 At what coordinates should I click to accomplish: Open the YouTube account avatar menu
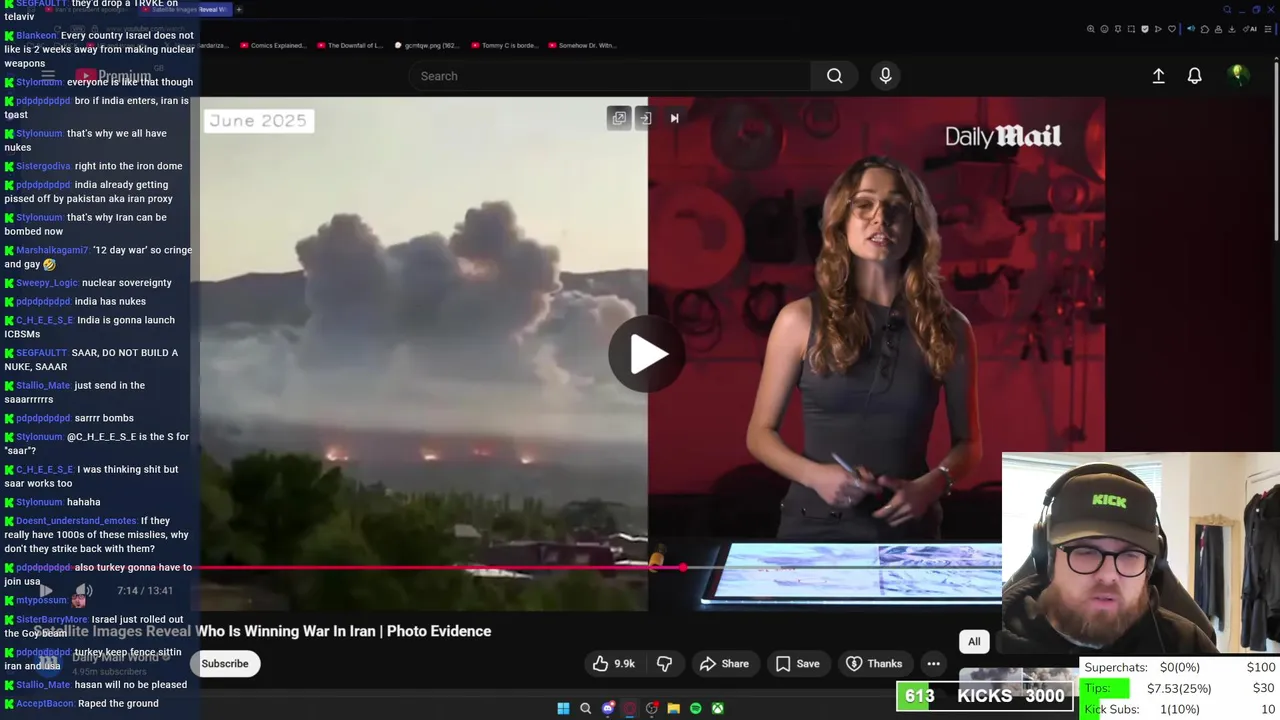click(1238, 75)
